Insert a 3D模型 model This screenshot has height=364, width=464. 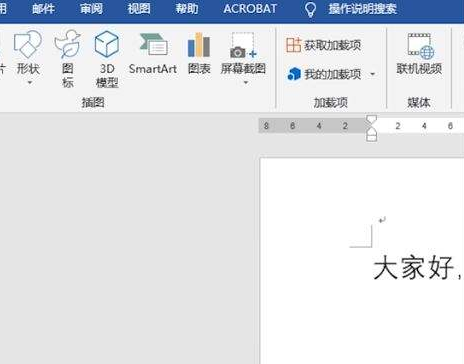(107, 58)
